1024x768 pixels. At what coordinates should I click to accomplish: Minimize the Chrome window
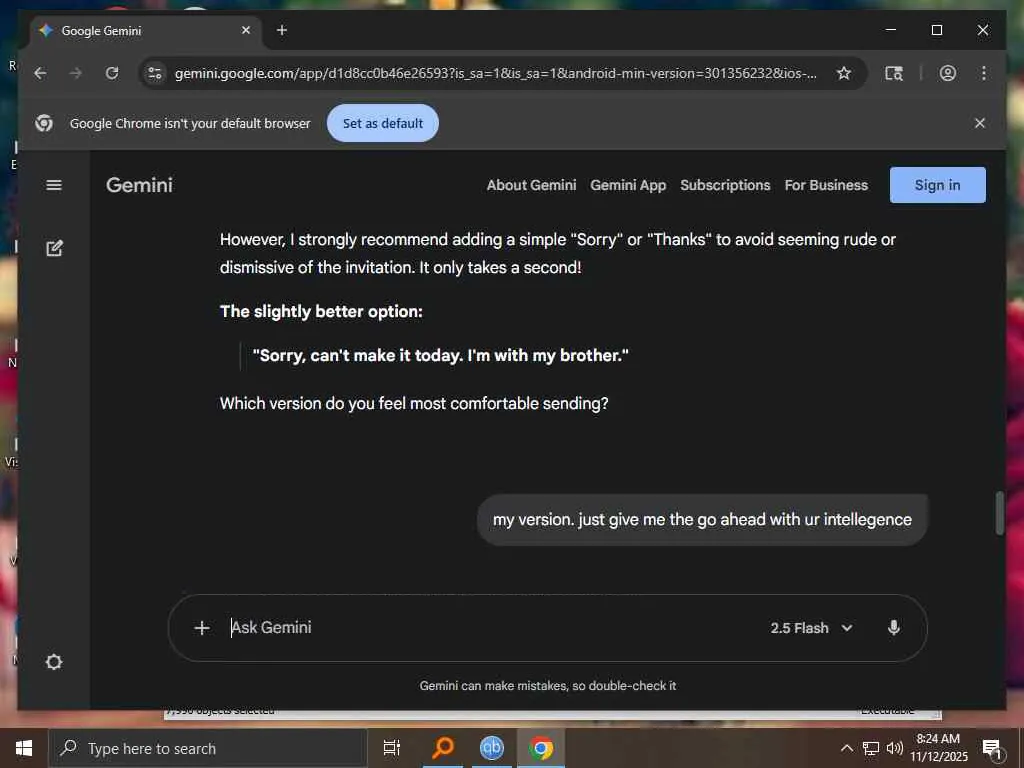pyautogui.click(x=891, y=30)
